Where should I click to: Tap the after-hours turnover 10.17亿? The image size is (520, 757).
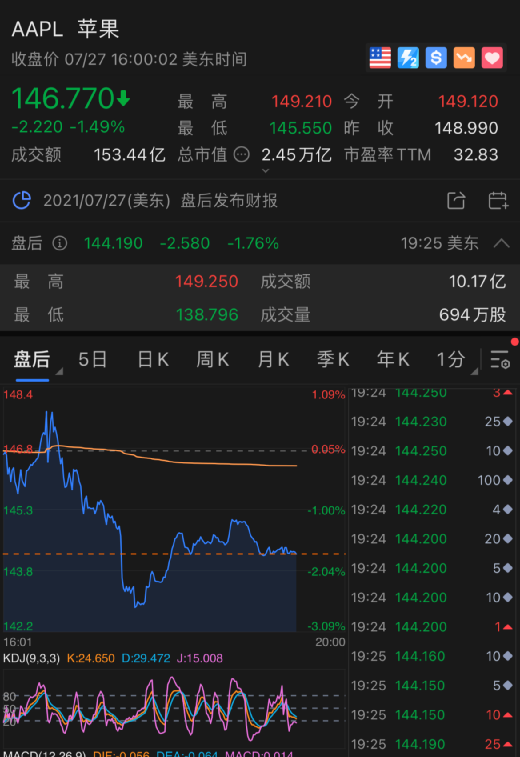tap(478, 281)
